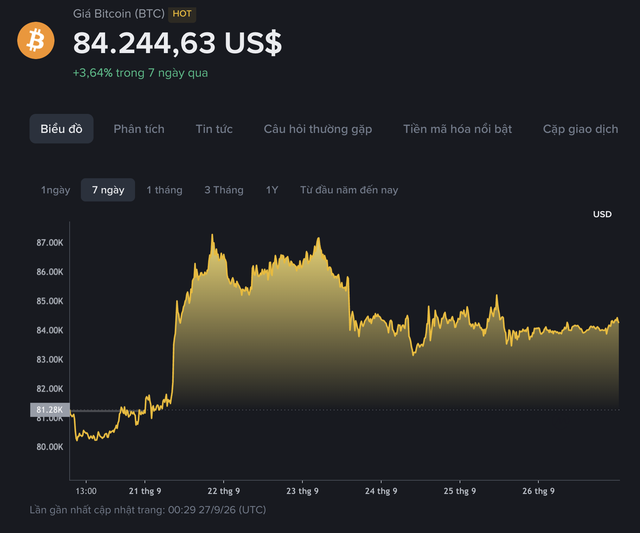Select the Tiền mã hóa nổi bật tab

point(457,129)
